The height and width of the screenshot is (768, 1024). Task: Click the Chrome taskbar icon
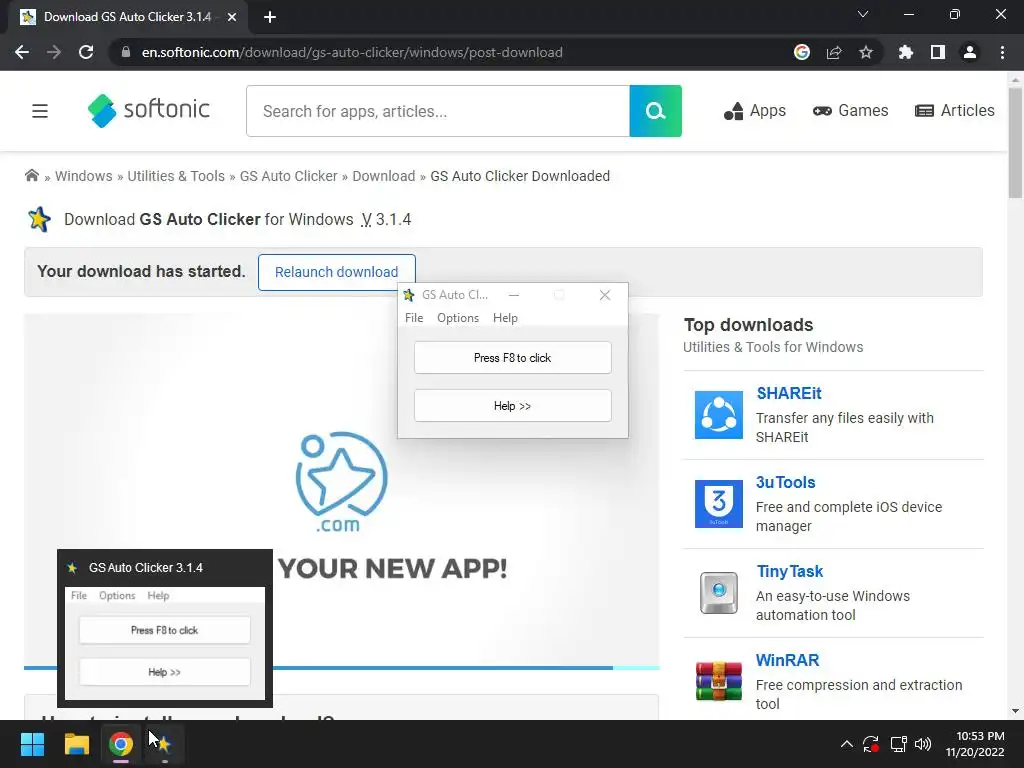[x=121, y=744]
